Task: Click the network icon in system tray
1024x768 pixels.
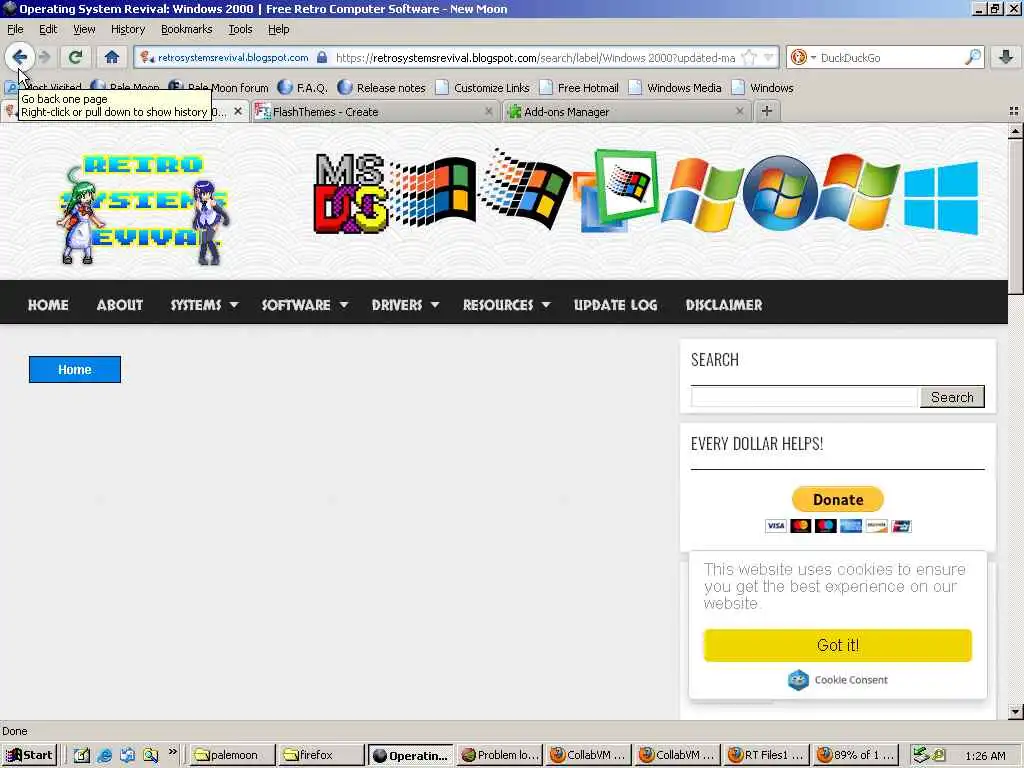Action: click(x=921, y=755)
